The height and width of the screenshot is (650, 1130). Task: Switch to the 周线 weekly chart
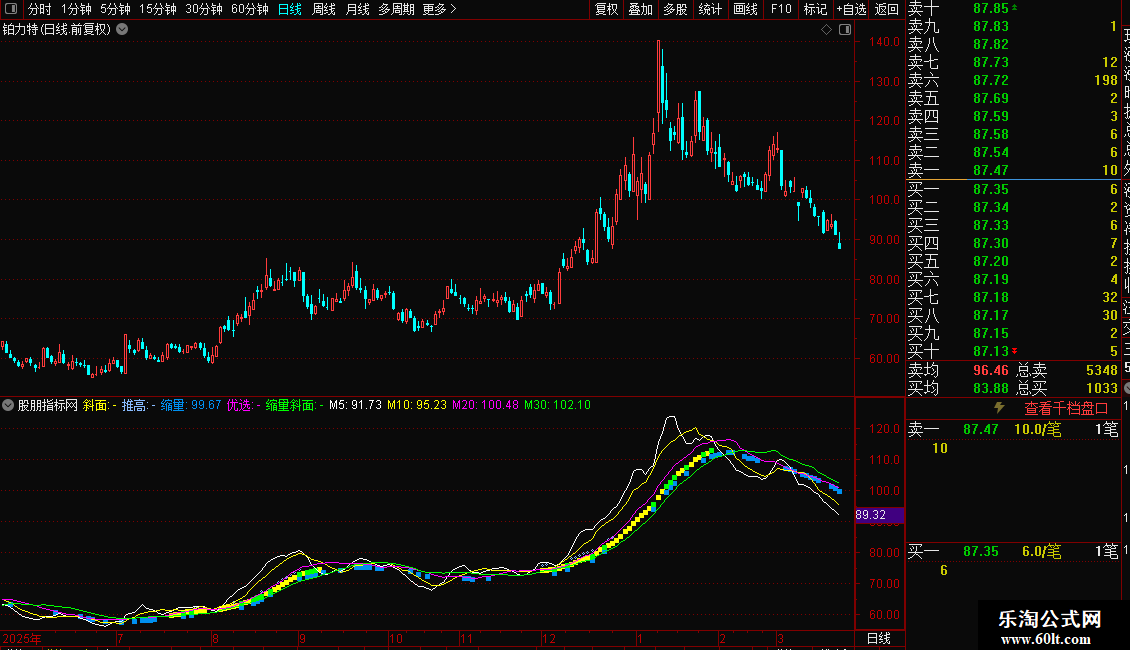(324, 9)
